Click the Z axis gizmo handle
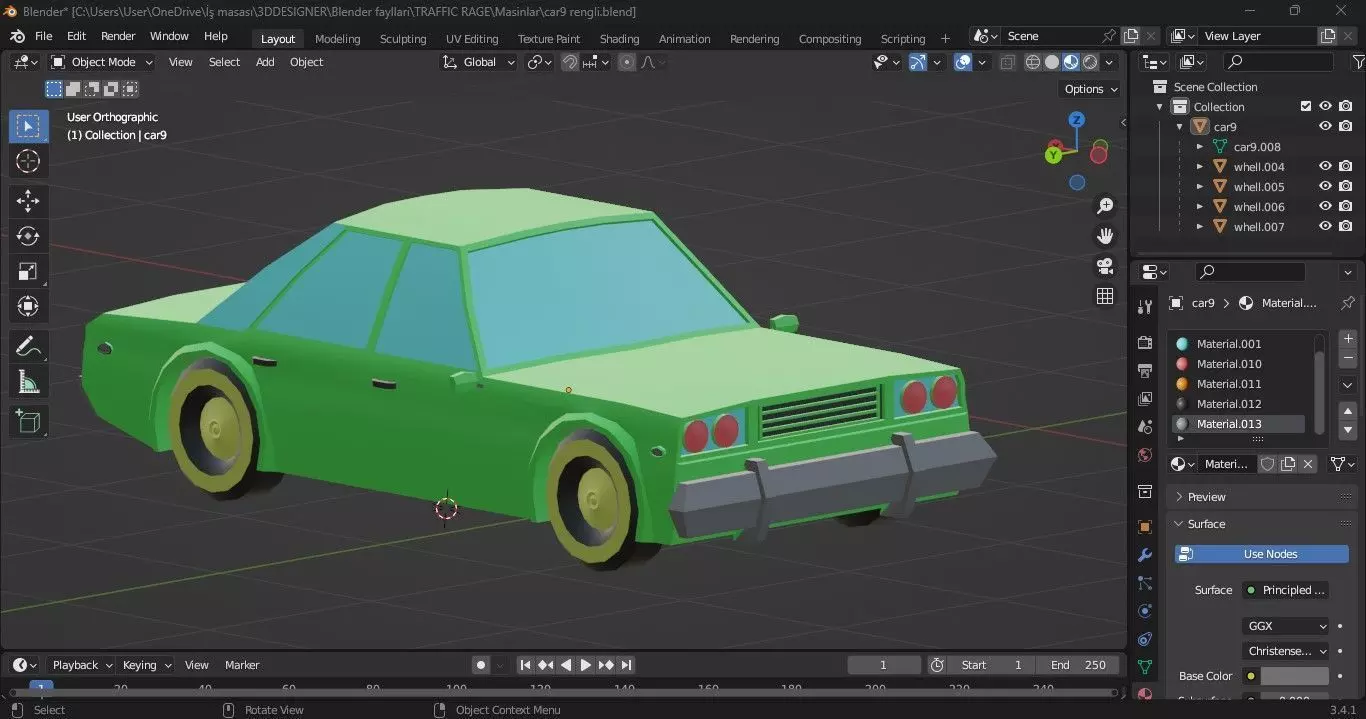Screen dimensions: 1366x719 (1077, 120)
